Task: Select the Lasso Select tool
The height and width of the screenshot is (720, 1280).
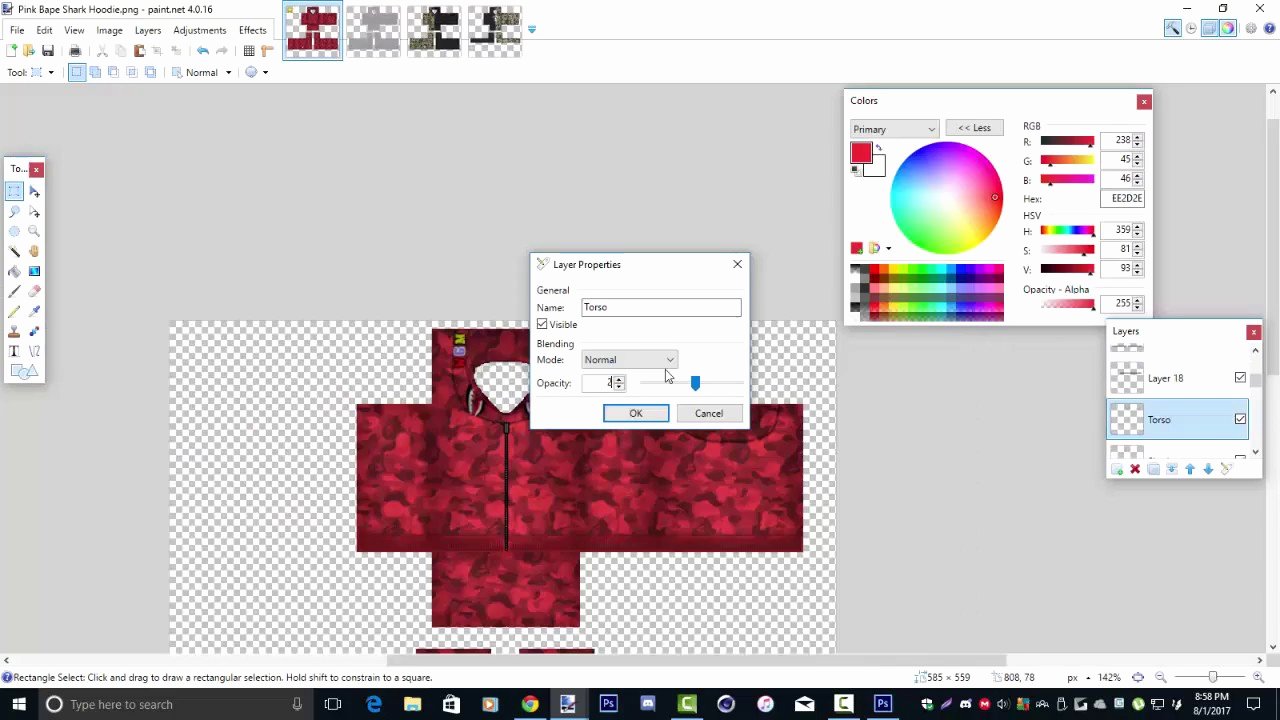Action: pos(14,211)
